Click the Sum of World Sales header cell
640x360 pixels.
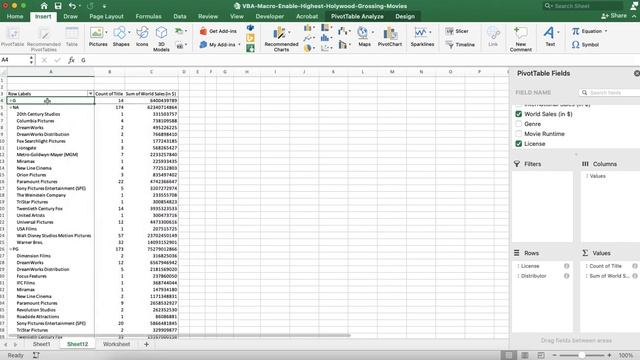pos(151,94)
